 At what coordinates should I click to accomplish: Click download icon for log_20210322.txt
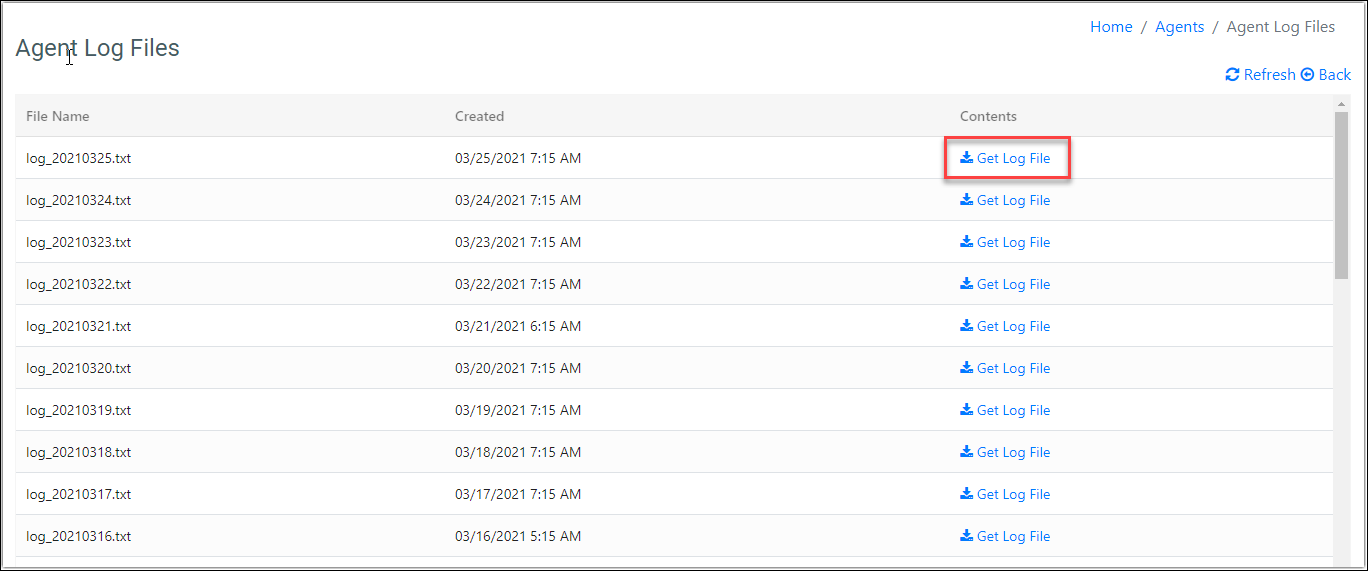coord(966,284)
